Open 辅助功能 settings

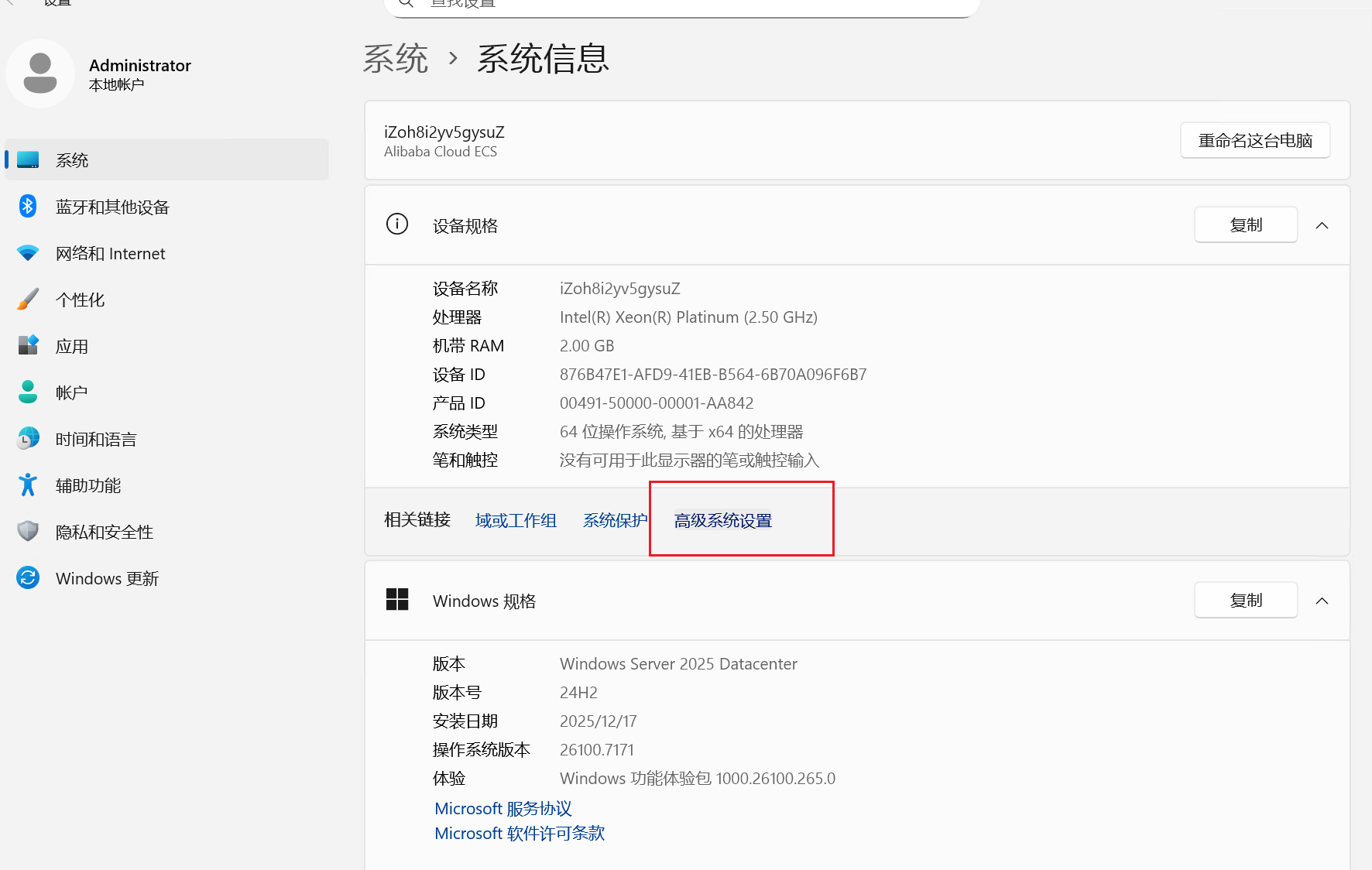click(166, 485)
